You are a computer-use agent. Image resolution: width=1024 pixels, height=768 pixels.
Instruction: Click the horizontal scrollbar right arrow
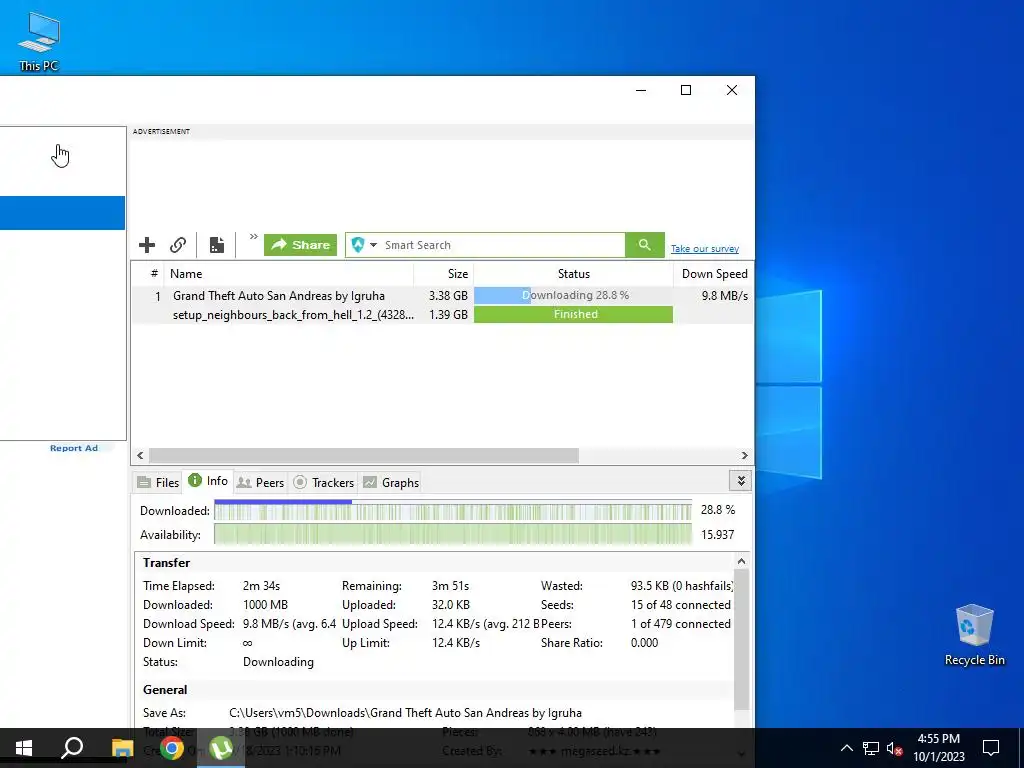[744, 455]
